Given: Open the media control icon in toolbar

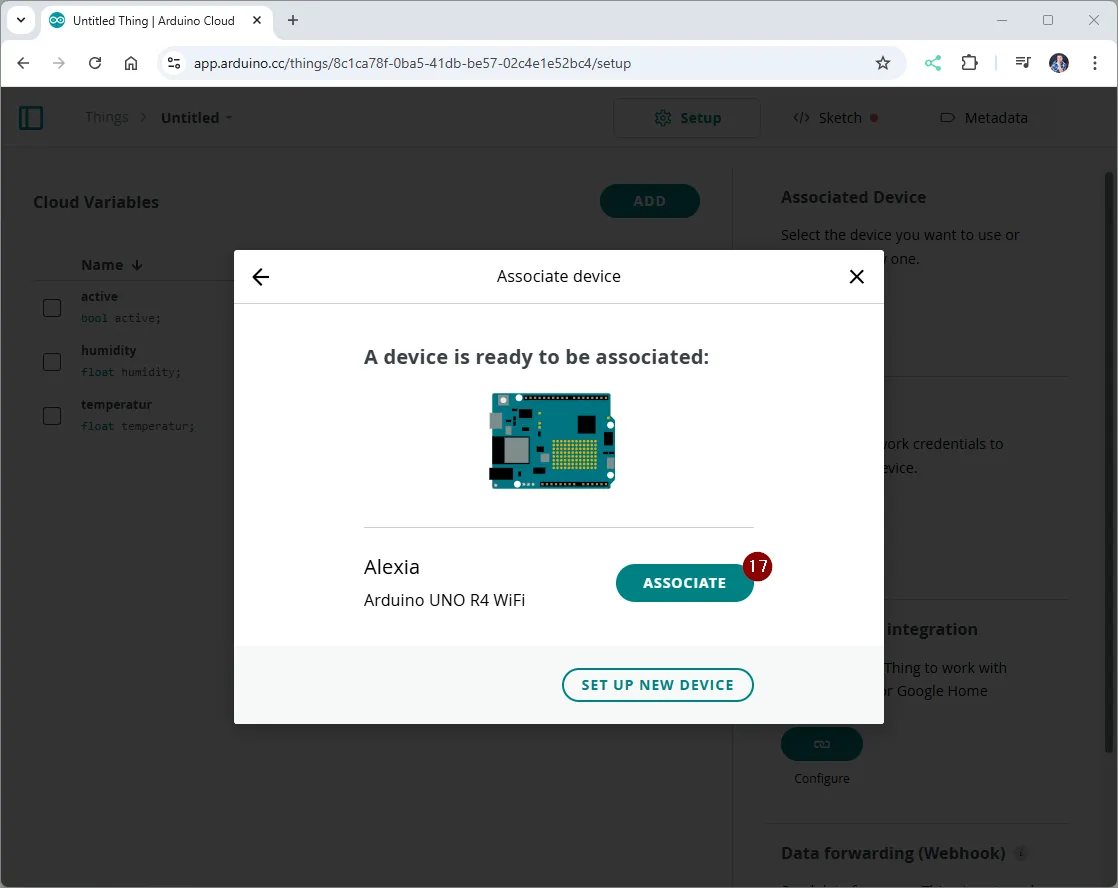Looking at the screenshot, I should coord(1022,63).
